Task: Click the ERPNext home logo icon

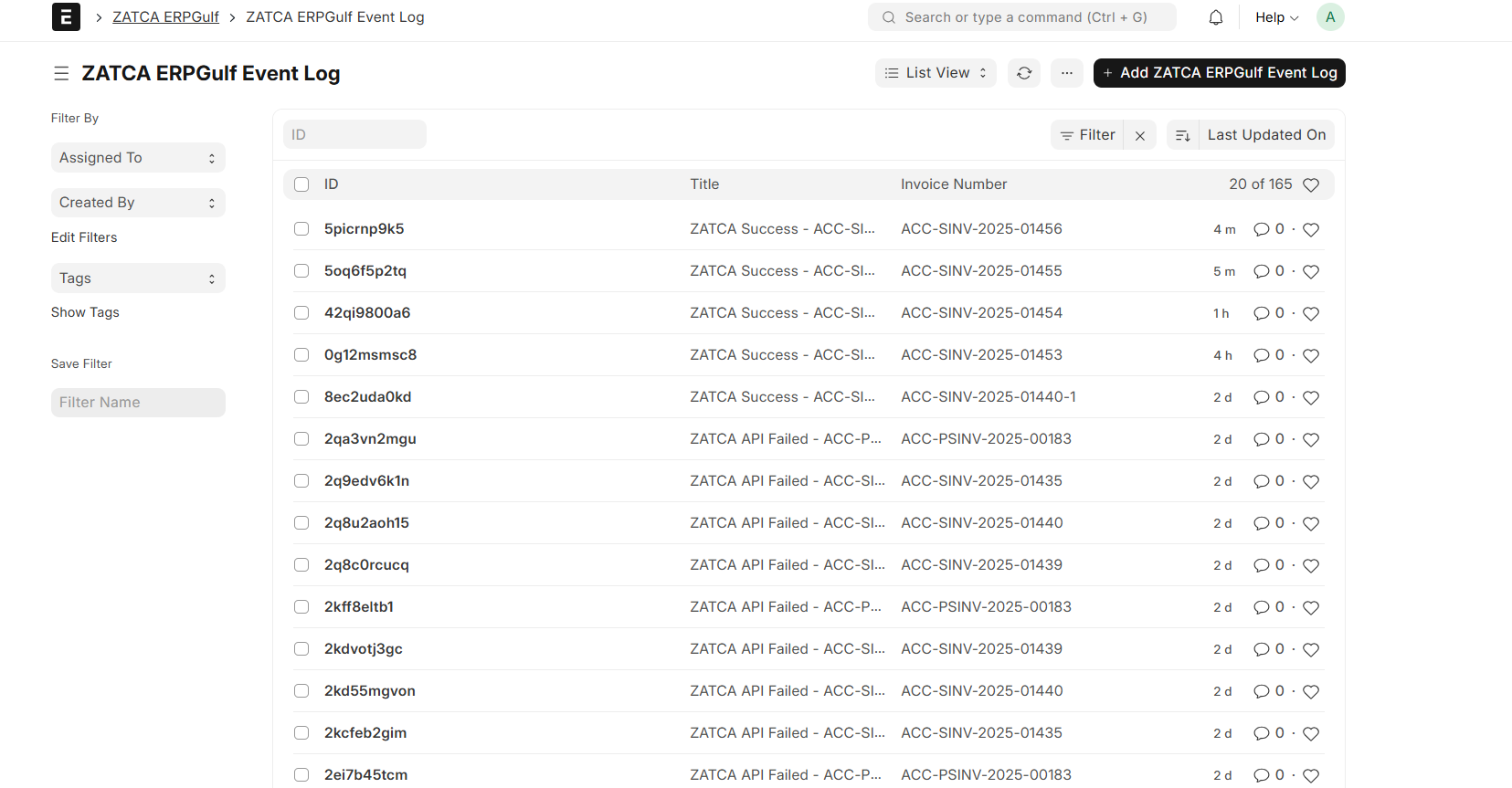Action: pyautogui.click(x=66, y=17)
